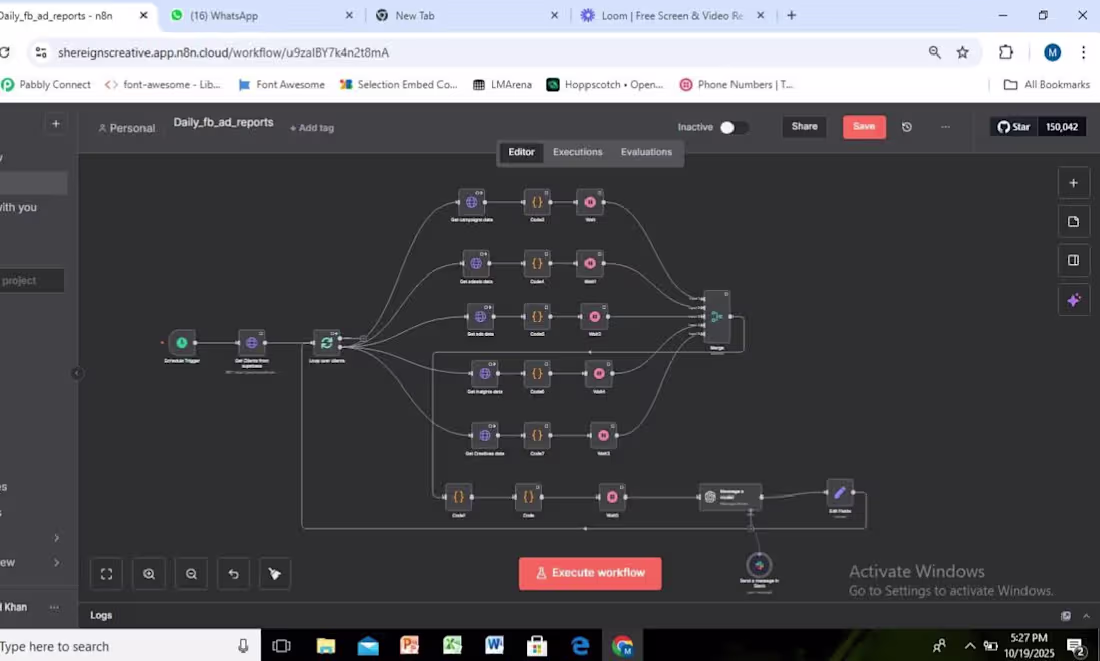Screen dimensions: 1100x661
Task: Select the Code node after Get ads data
Action: pyautogui.click(x=537, y=316)
